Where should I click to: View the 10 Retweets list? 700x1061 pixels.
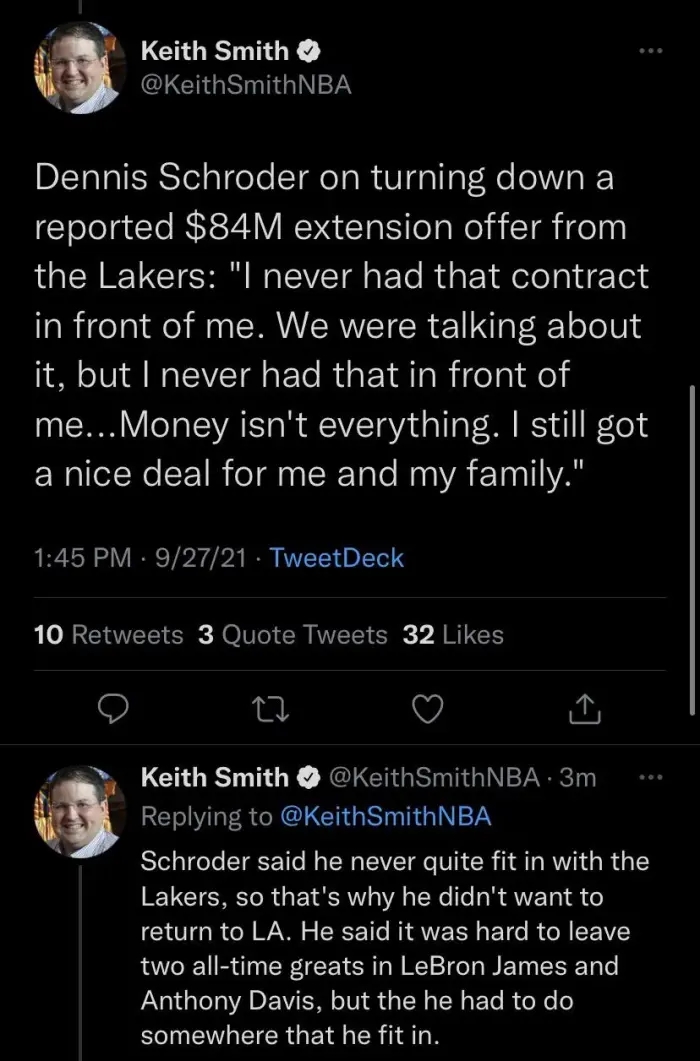[x=108, y=635]
